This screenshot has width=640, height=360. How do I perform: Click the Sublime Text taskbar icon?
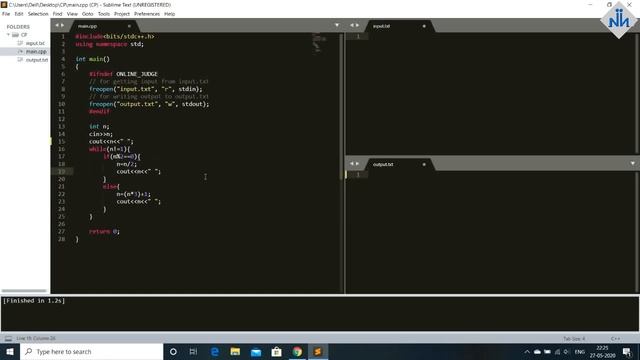[318, 351]
